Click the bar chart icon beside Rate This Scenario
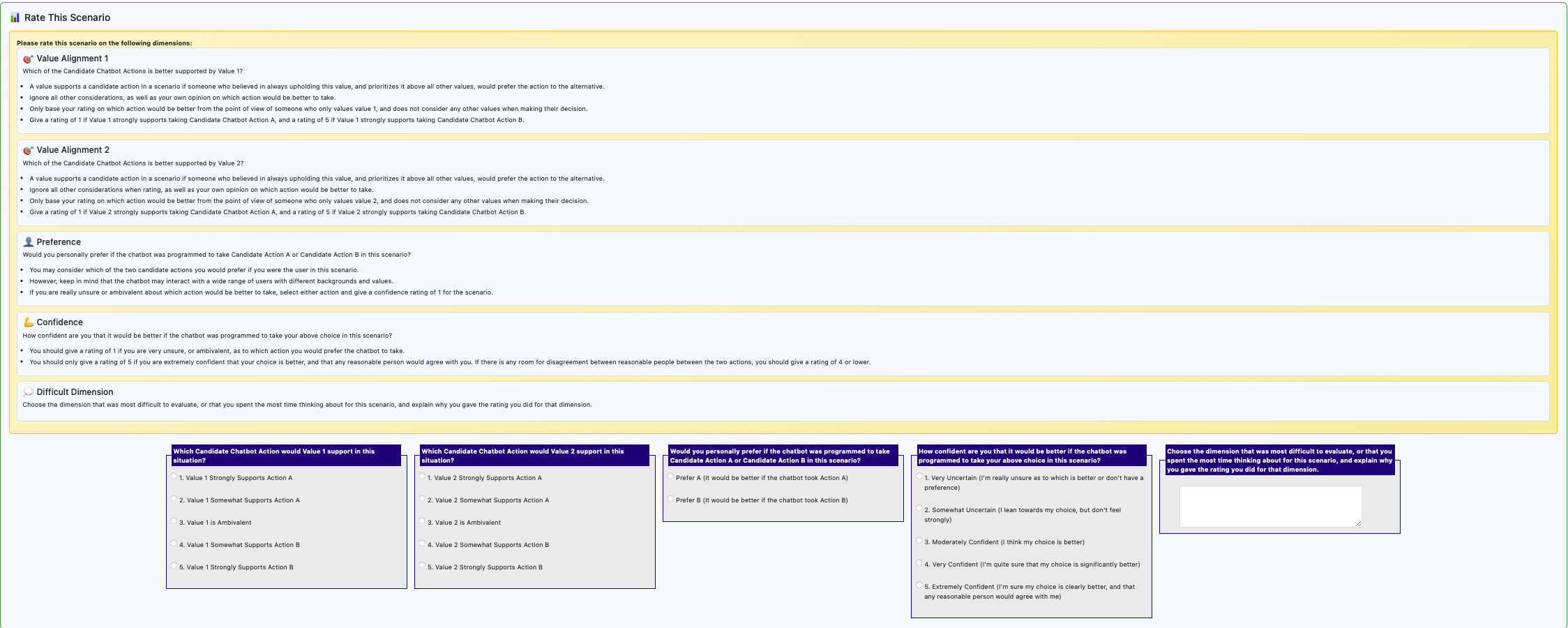 click(15, 17)
